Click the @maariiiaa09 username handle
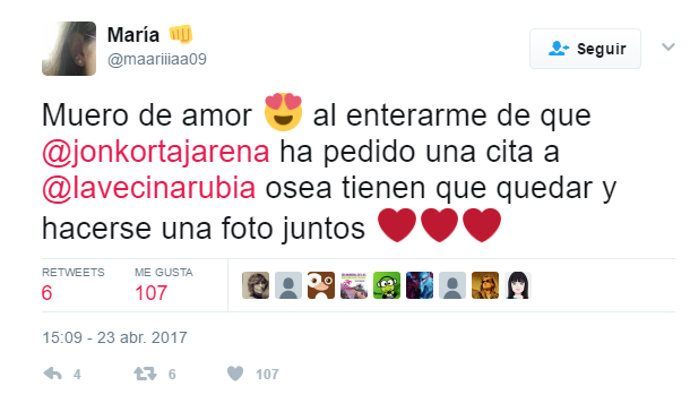This screenshot has height=403, width=690. pos(157,59)
